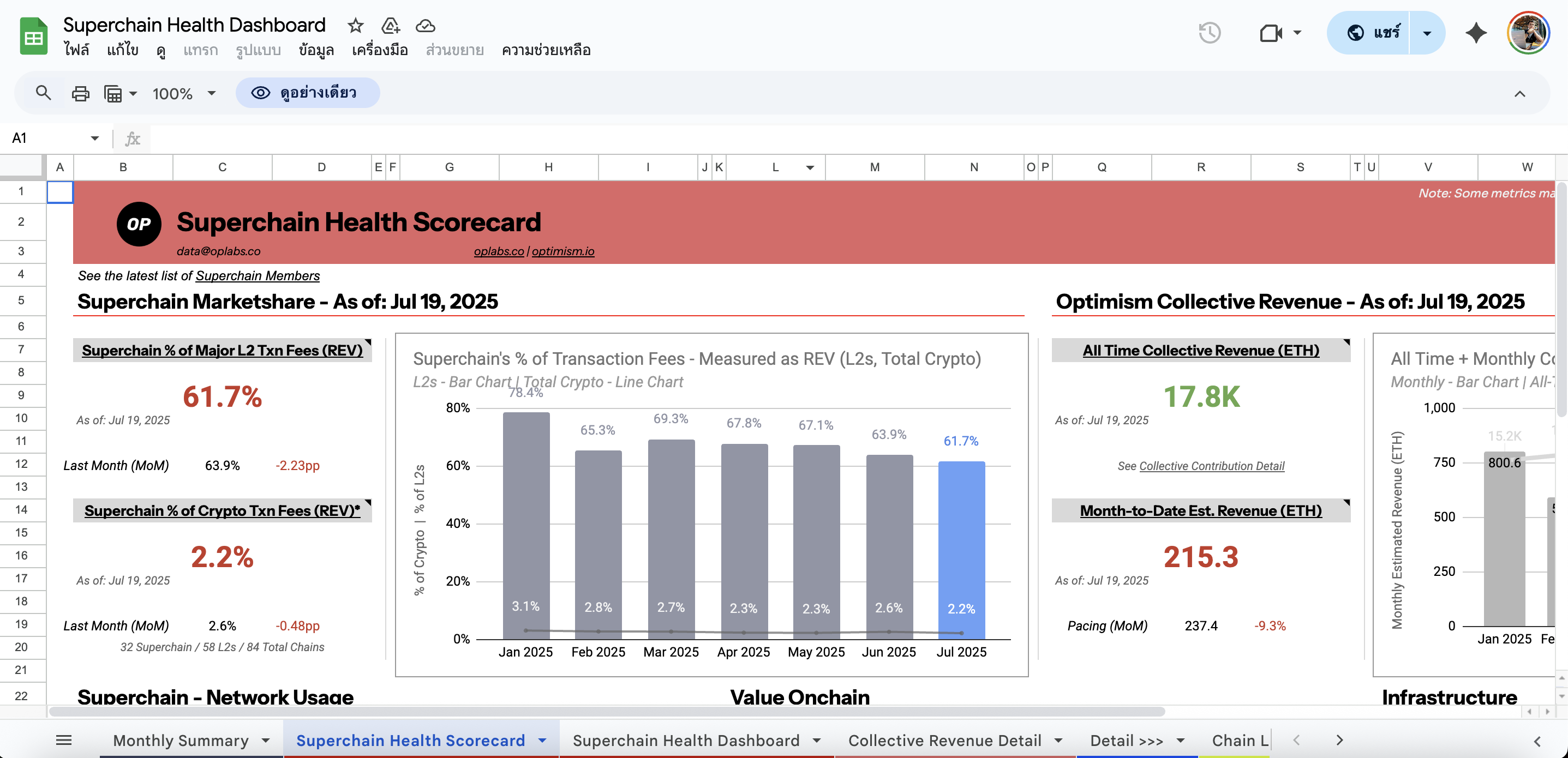Switch to the Monthly Summary tab
Viewport: 1568px width, 758px height.
[181, 741]
